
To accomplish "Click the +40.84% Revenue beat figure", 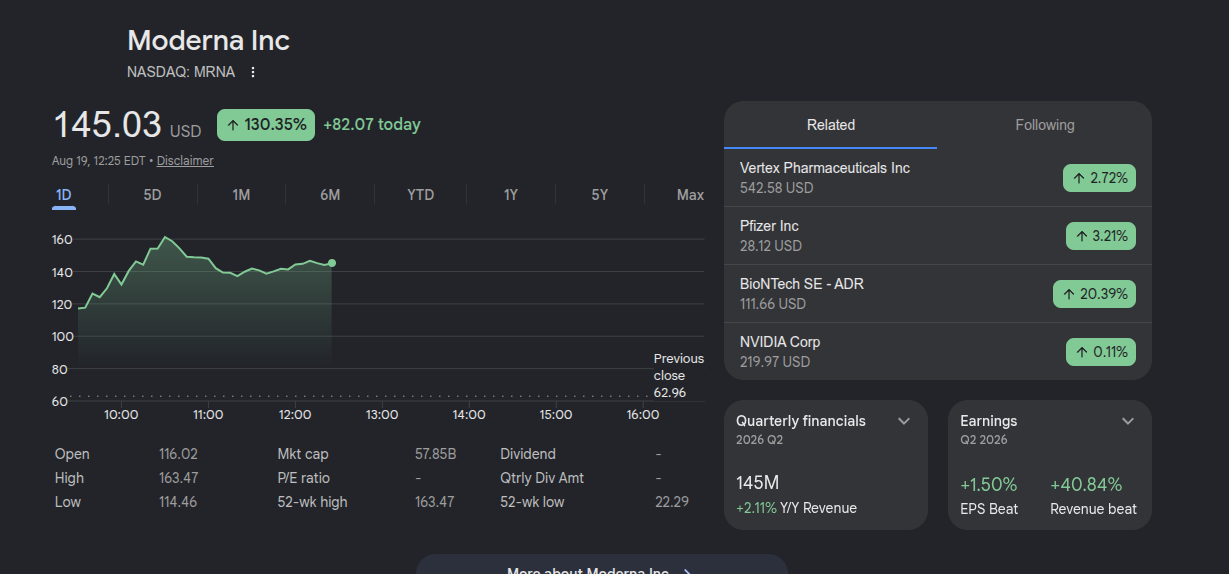I will [x=1086, y=485].
